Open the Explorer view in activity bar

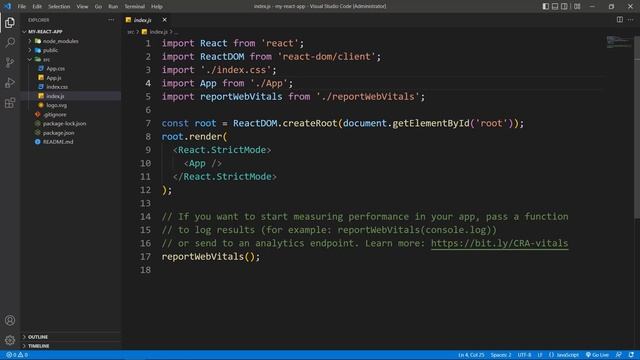point(10,23)
